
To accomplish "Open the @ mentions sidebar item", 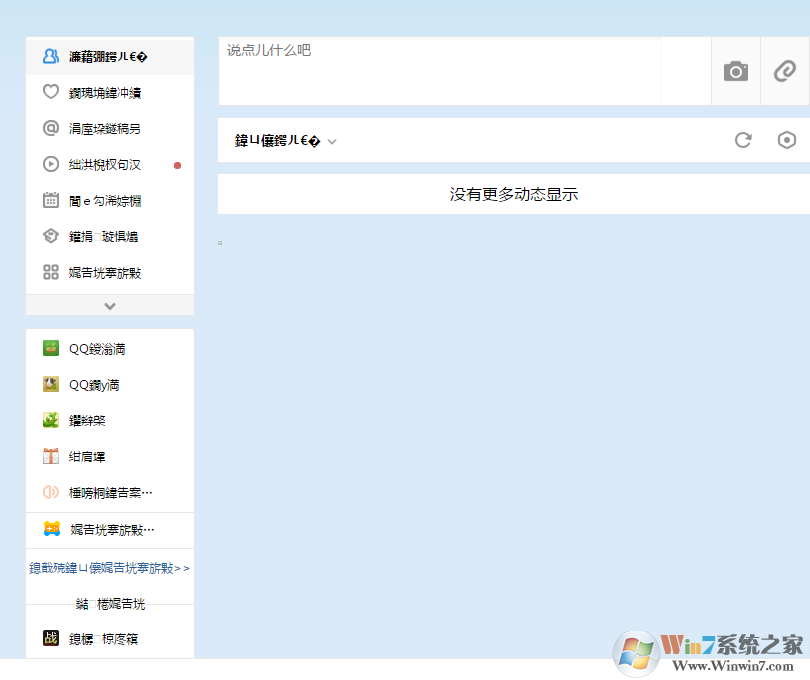I will point(105,128).
